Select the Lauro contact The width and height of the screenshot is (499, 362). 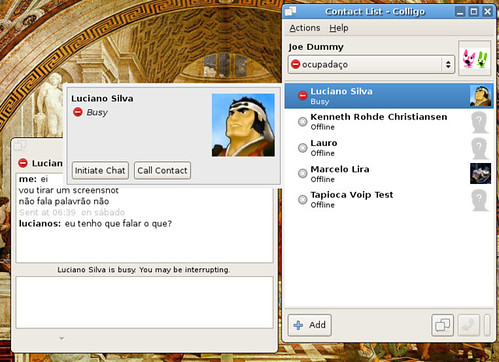pyautogui.click(x=389, y=148)
